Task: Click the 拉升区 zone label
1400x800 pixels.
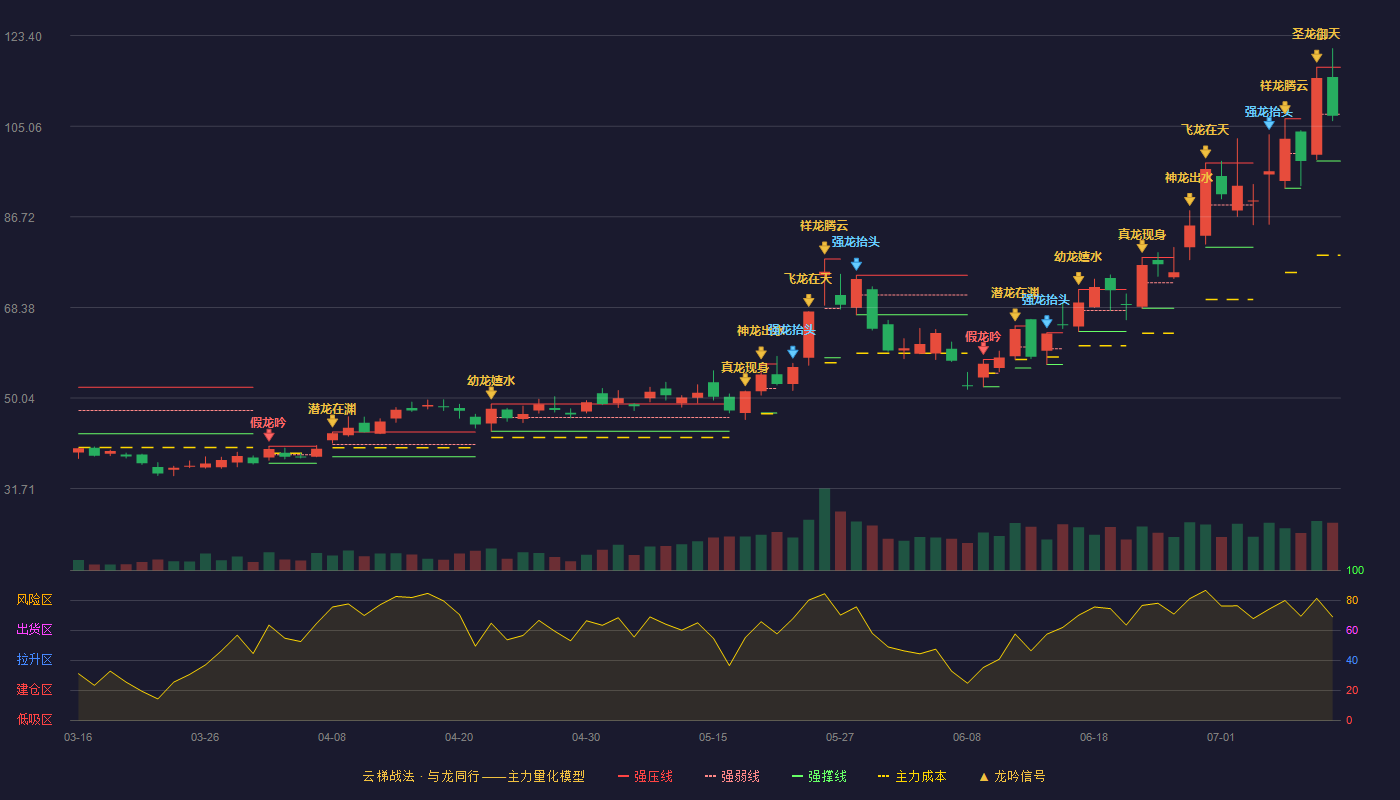Action: pos(34,660)
